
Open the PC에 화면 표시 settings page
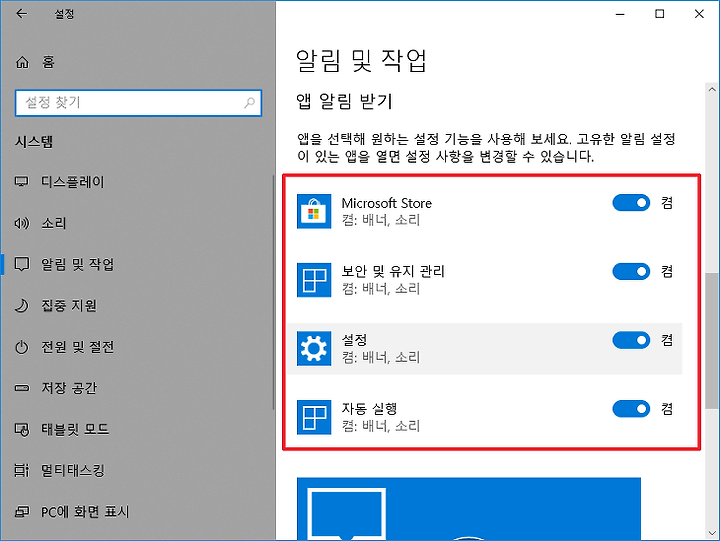point(138,512)
